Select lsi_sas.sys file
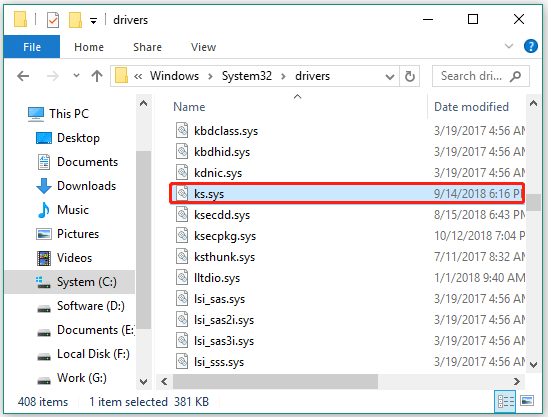548x417 pixels. (219, 299)
